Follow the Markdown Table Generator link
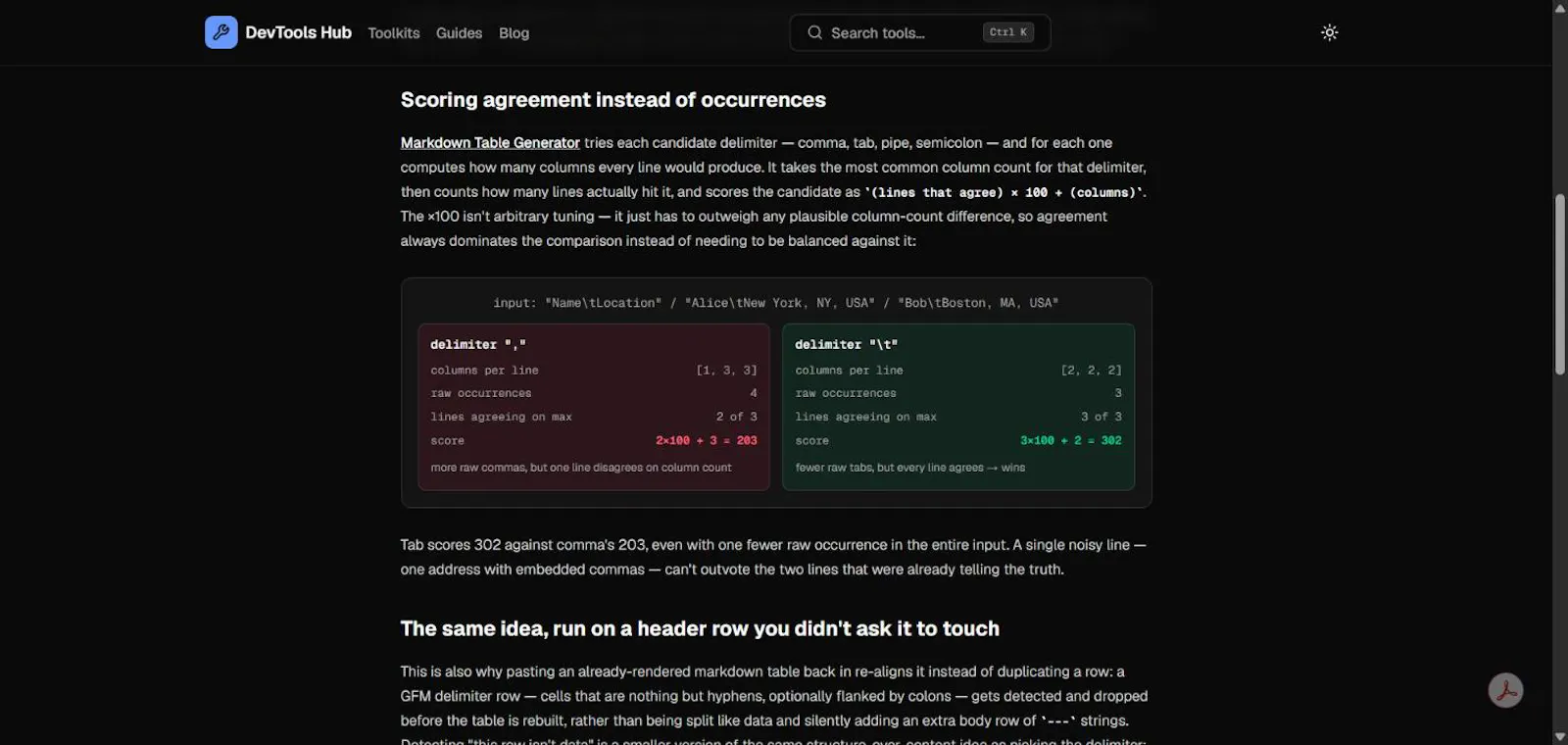 point(490,143)
